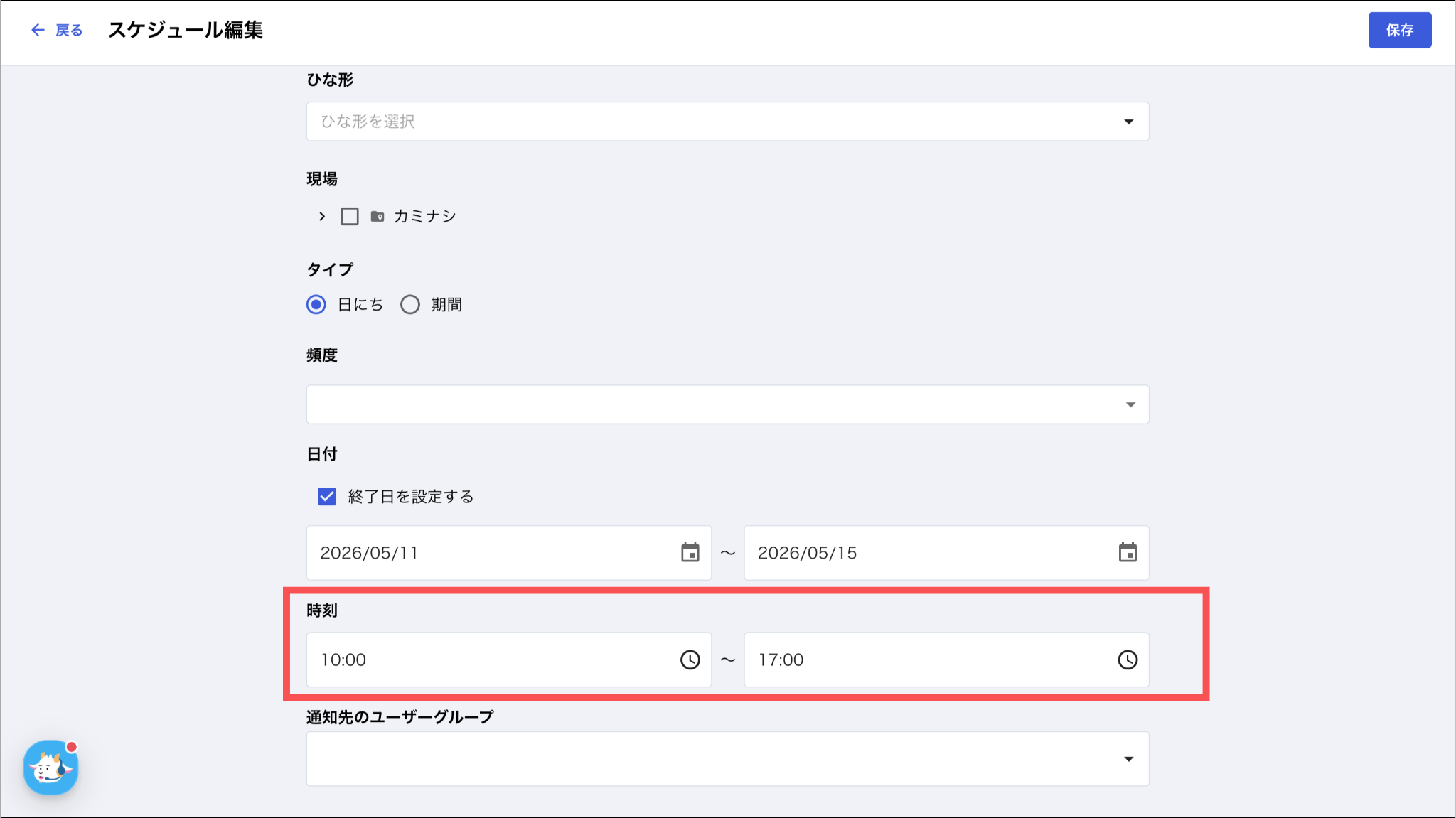Click the folder icon beside カミナシ
Image resolution: width=1456 pixels, height=818 pixels.
click(377, 216)
